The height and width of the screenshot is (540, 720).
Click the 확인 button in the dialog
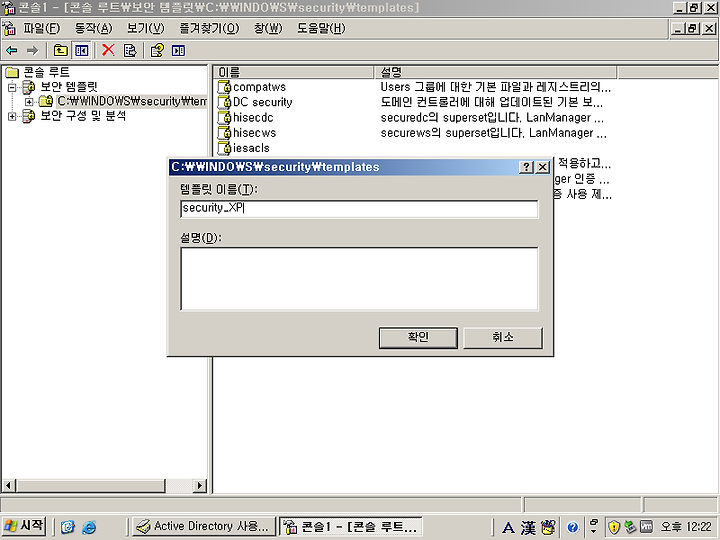418,338
